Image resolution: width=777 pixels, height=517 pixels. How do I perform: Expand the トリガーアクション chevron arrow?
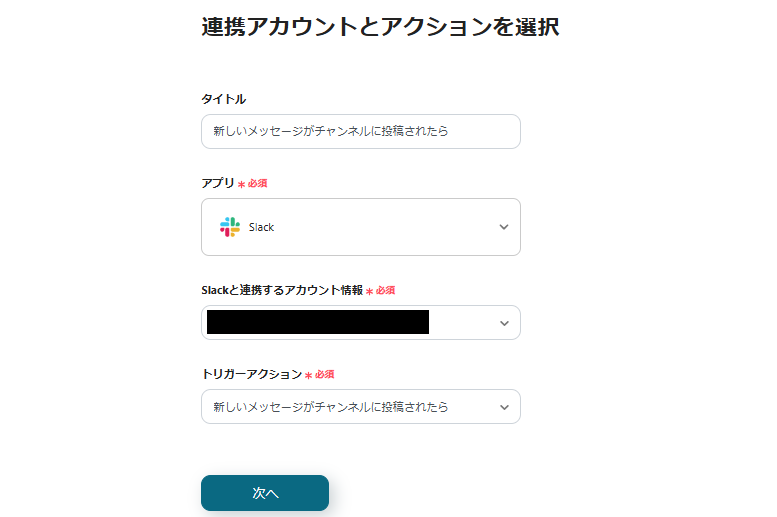pyautogui.click(x=504, y=407)
